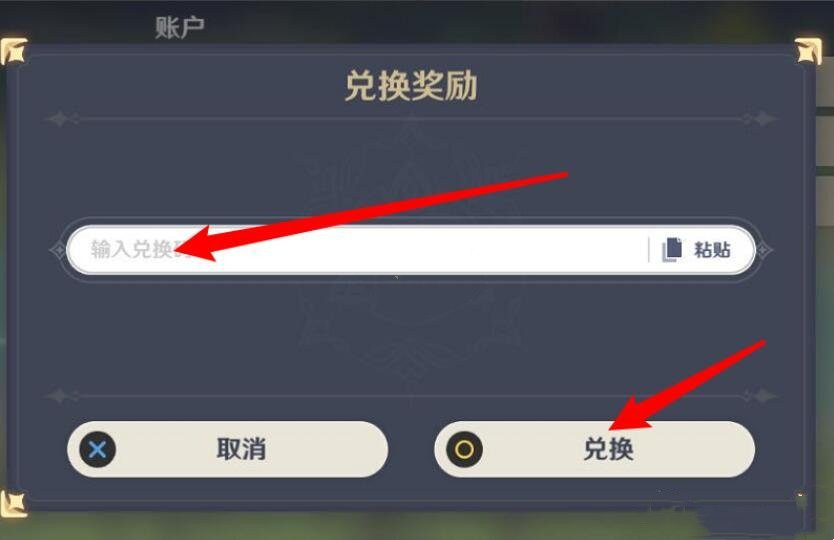Click the diamond ornament left of input field
834x540 pixels.
tap(57, 250)
